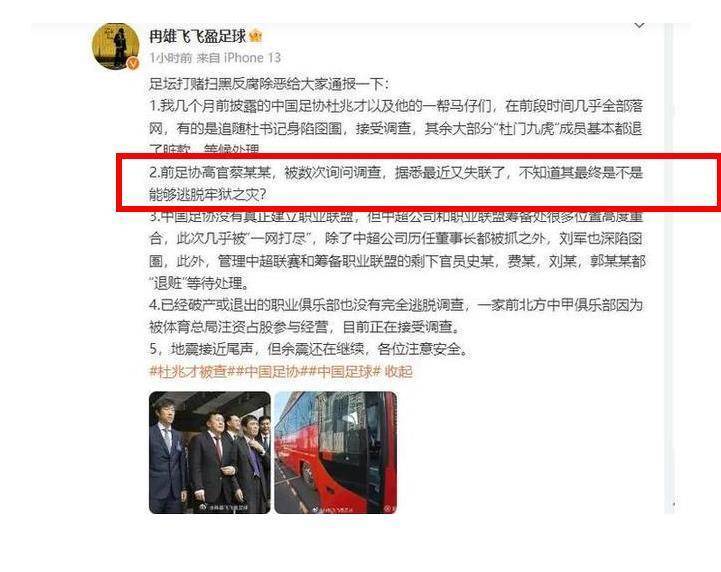Open the suited officials photo thumbnail
This screenshot has width=721, height=572.
[x=210, y=452]
